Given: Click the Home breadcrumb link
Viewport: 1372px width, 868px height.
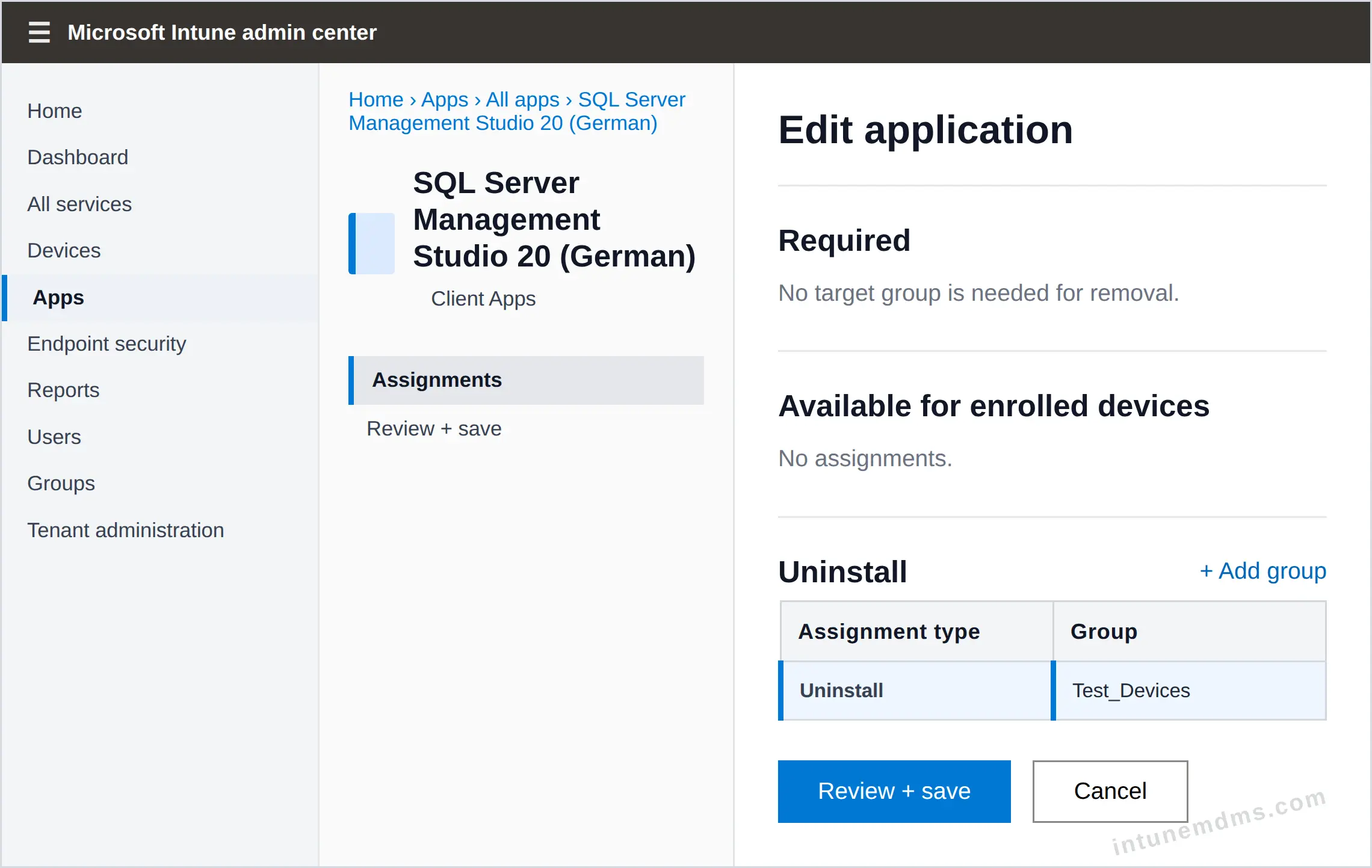Looking at the screenshot, I should click(376, 99).
